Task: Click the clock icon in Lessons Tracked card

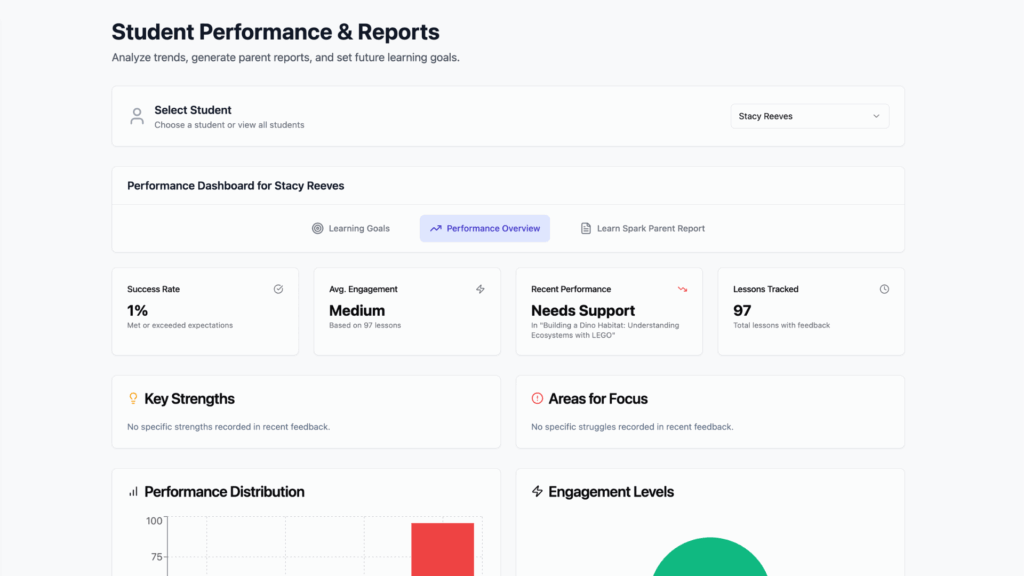Action: (884, 289)
